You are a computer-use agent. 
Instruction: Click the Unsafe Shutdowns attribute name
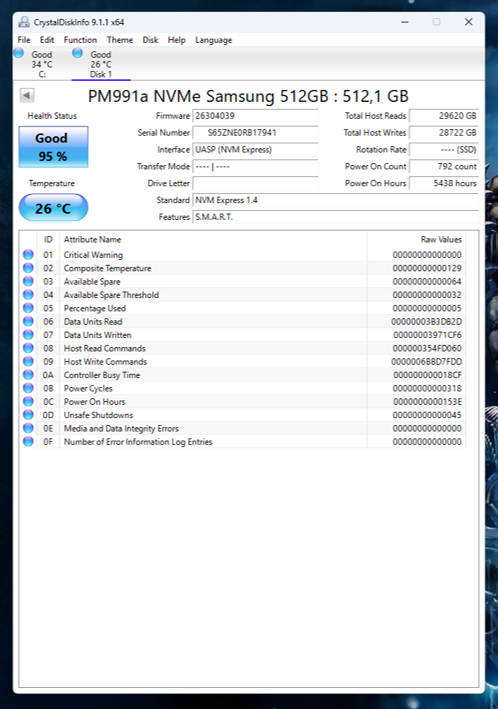point(98,415)
